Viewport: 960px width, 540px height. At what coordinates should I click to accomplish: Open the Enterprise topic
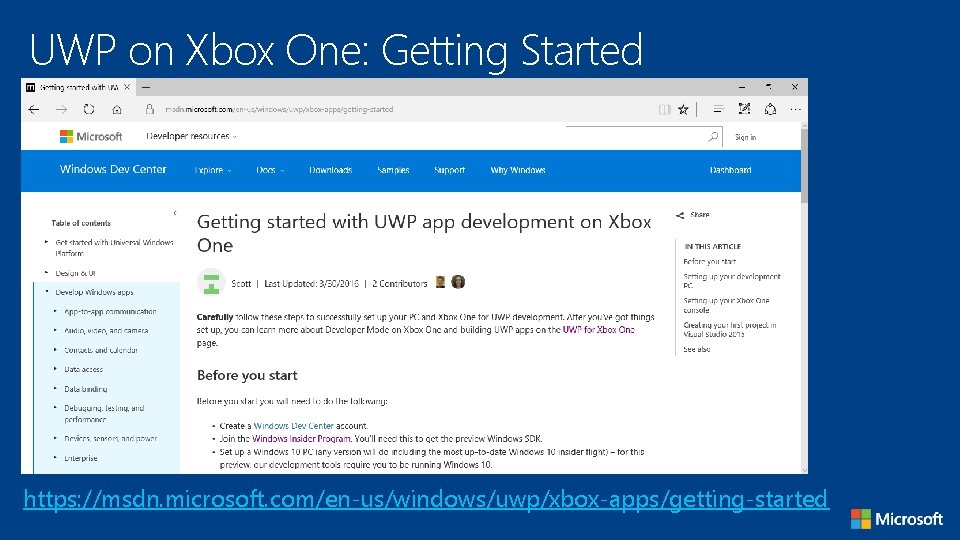coord(81,458)
